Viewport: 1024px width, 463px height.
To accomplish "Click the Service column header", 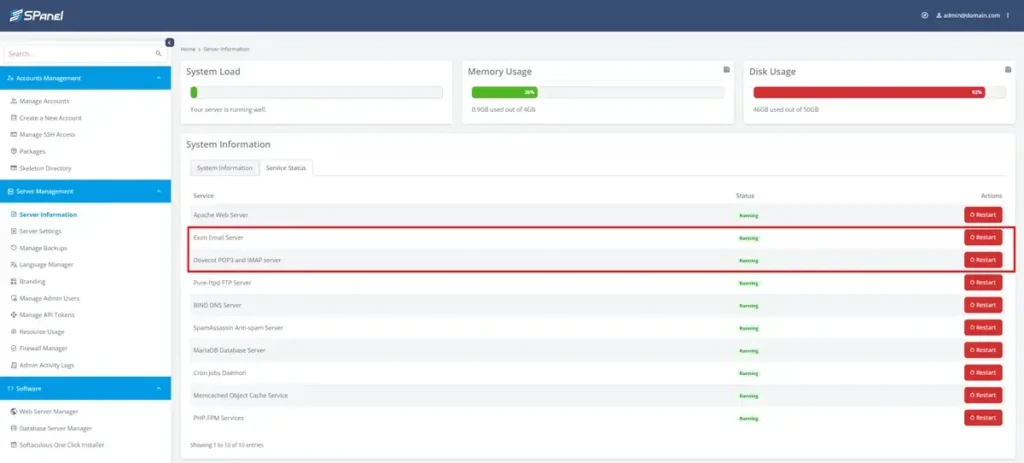I will [x=204, y=196].
